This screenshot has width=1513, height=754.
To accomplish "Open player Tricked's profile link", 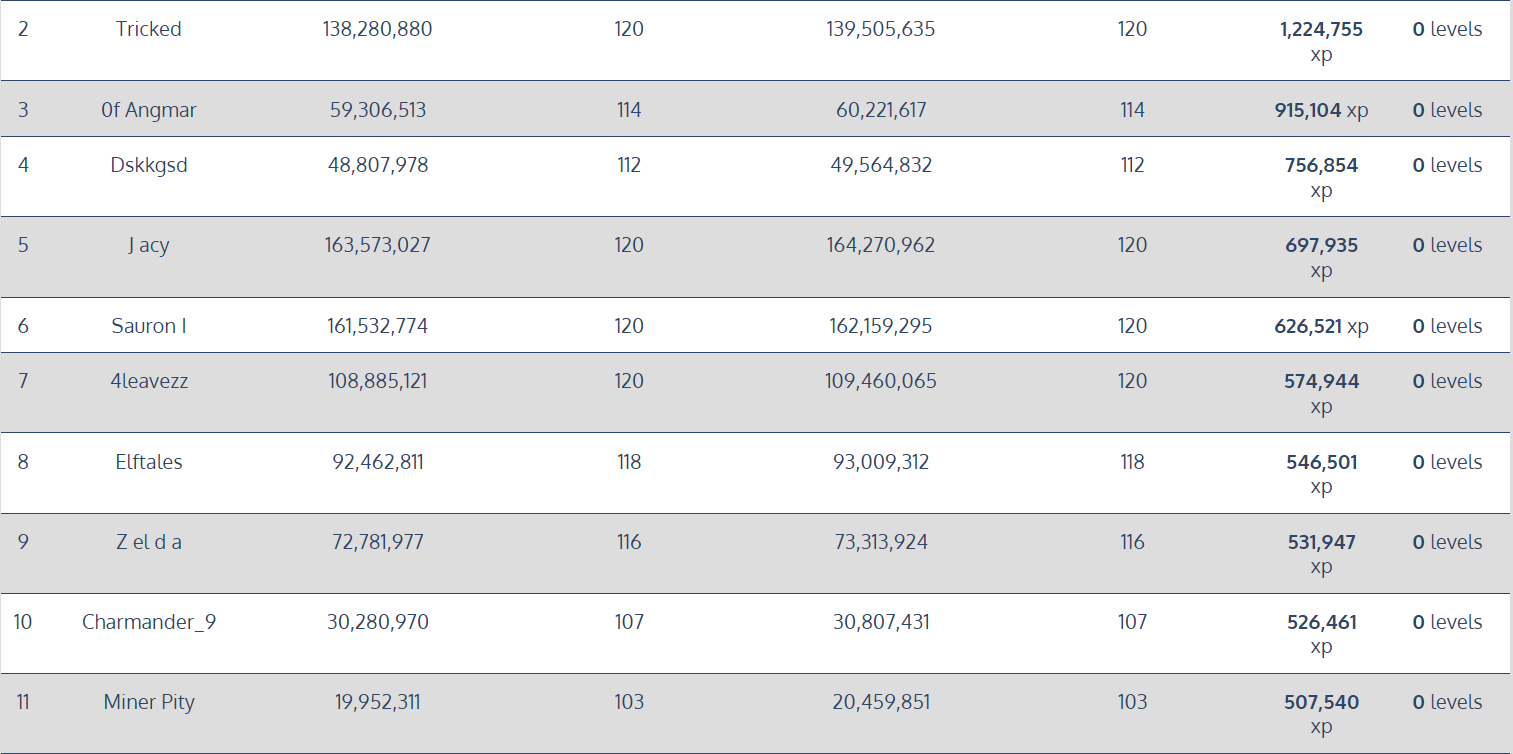I will coord(149,29).
